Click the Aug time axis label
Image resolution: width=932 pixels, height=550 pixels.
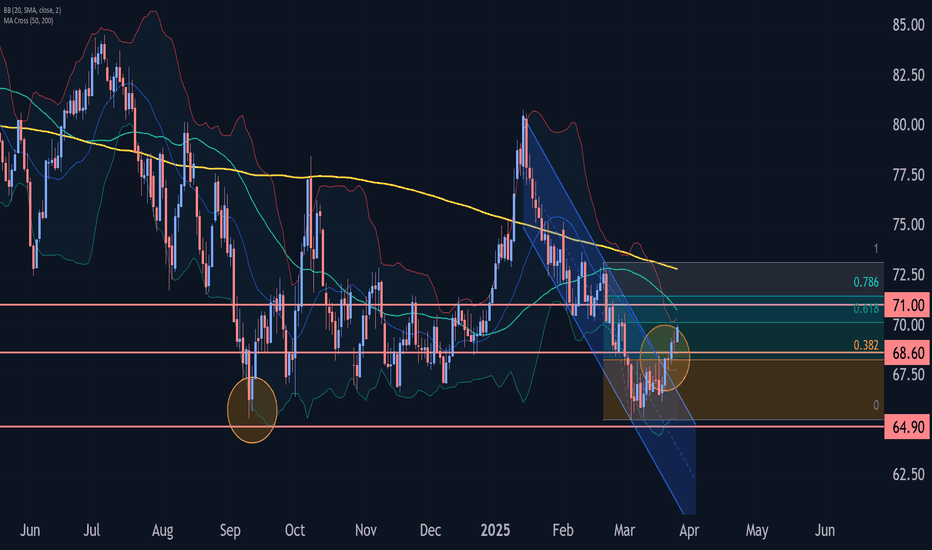point(162,530)
